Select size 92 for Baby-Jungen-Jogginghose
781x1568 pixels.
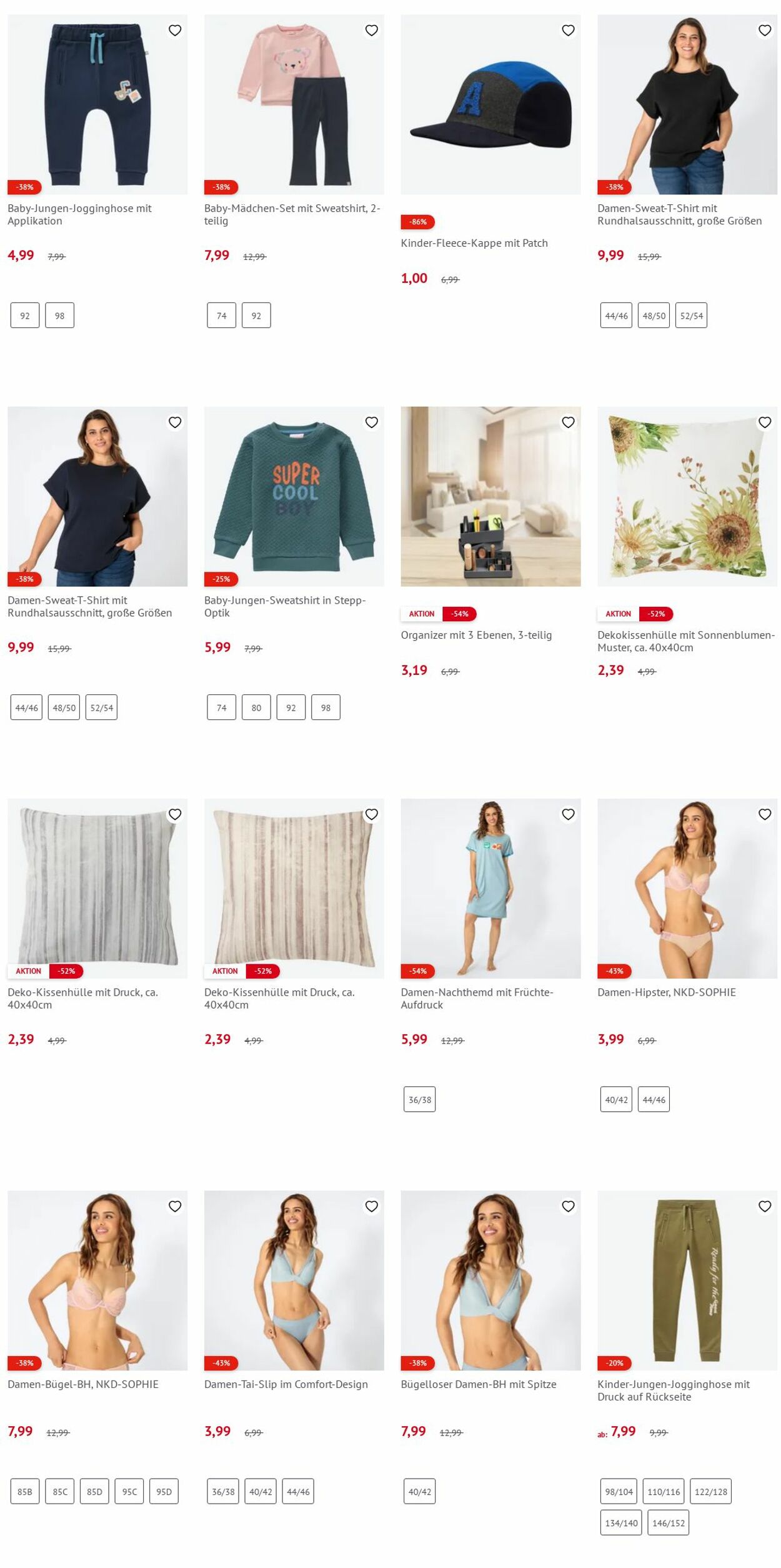pos(25,316)
